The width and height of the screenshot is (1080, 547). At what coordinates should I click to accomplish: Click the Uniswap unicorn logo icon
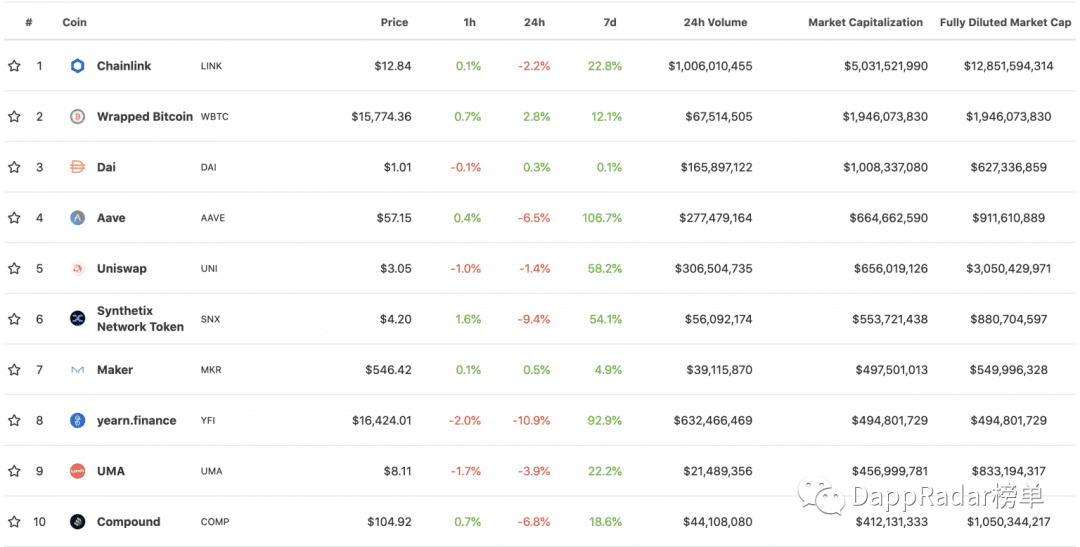[78, 269]
